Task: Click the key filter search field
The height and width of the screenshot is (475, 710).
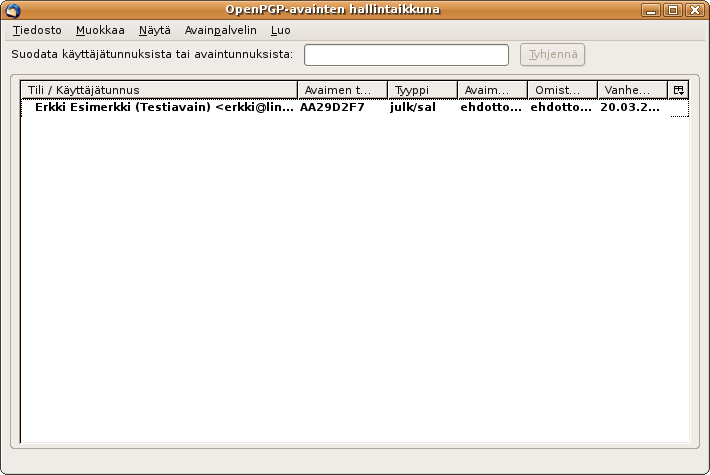Action: (406, 54)
